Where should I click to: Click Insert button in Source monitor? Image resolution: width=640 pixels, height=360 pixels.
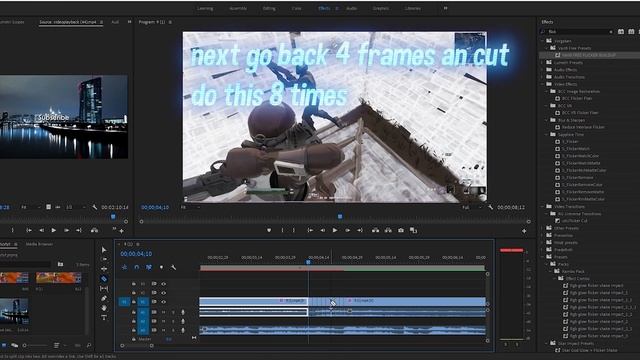click(94, 230)
